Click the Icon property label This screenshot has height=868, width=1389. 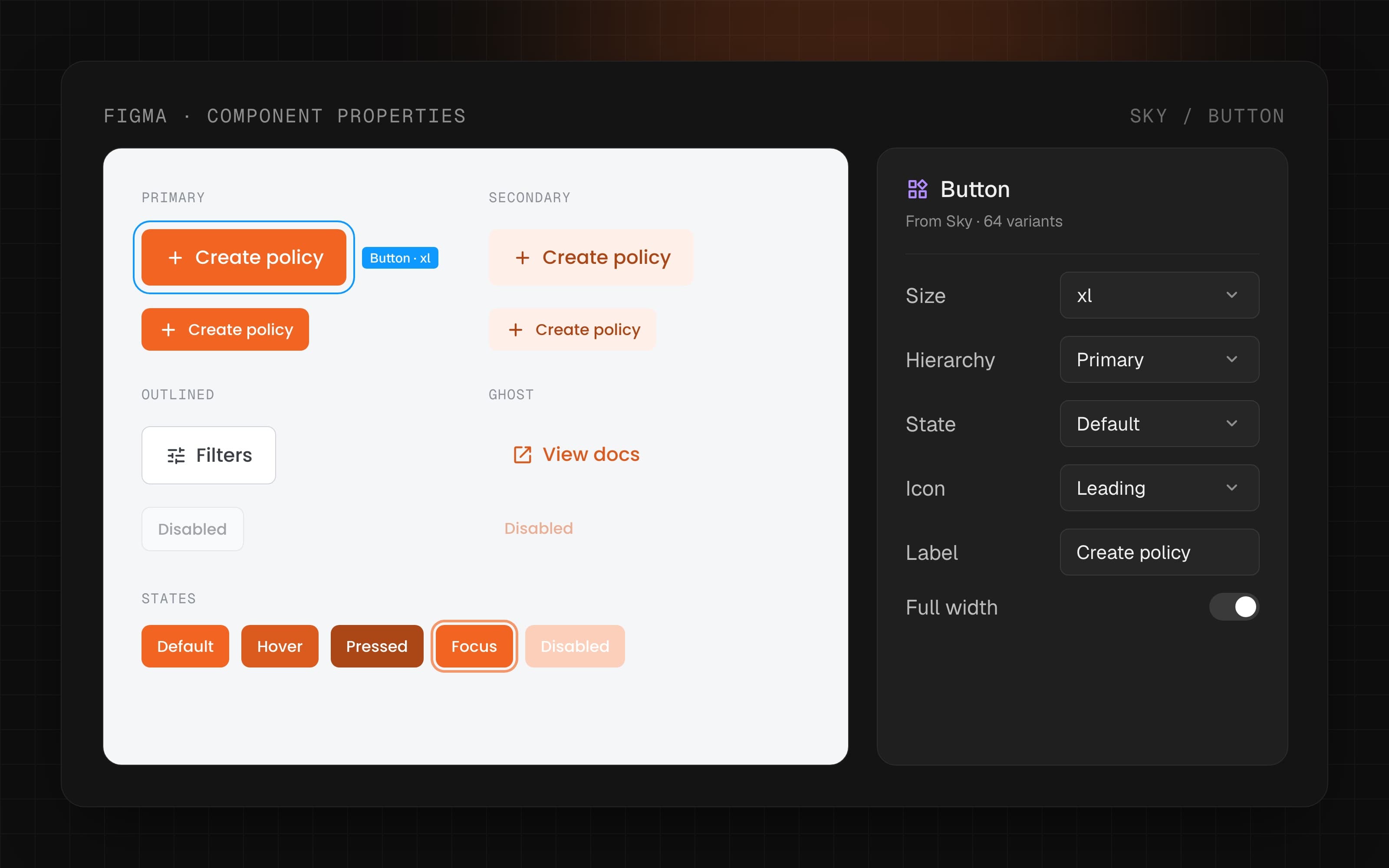[925, 489]
